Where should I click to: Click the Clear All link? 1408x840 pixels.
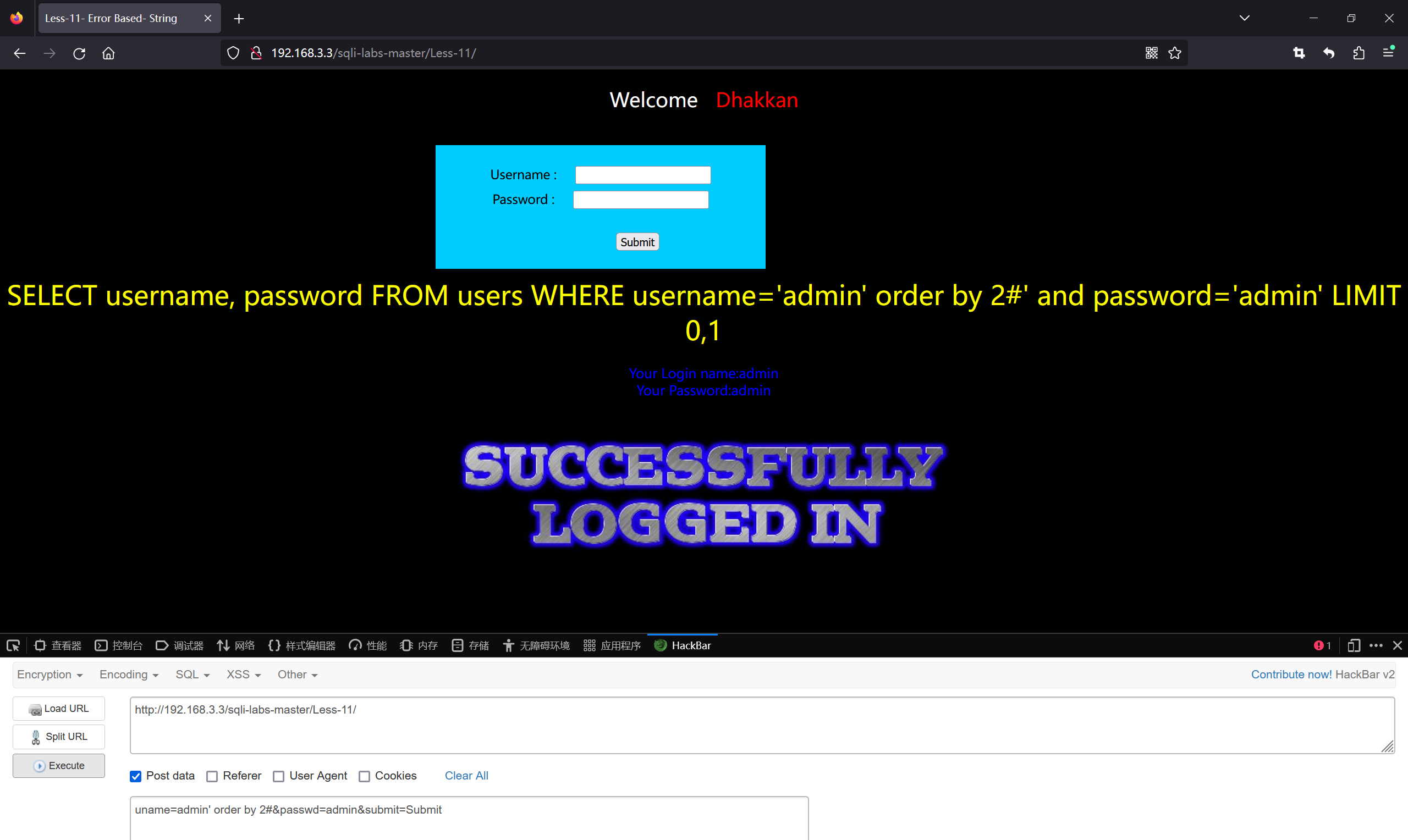tap(466, 776)
